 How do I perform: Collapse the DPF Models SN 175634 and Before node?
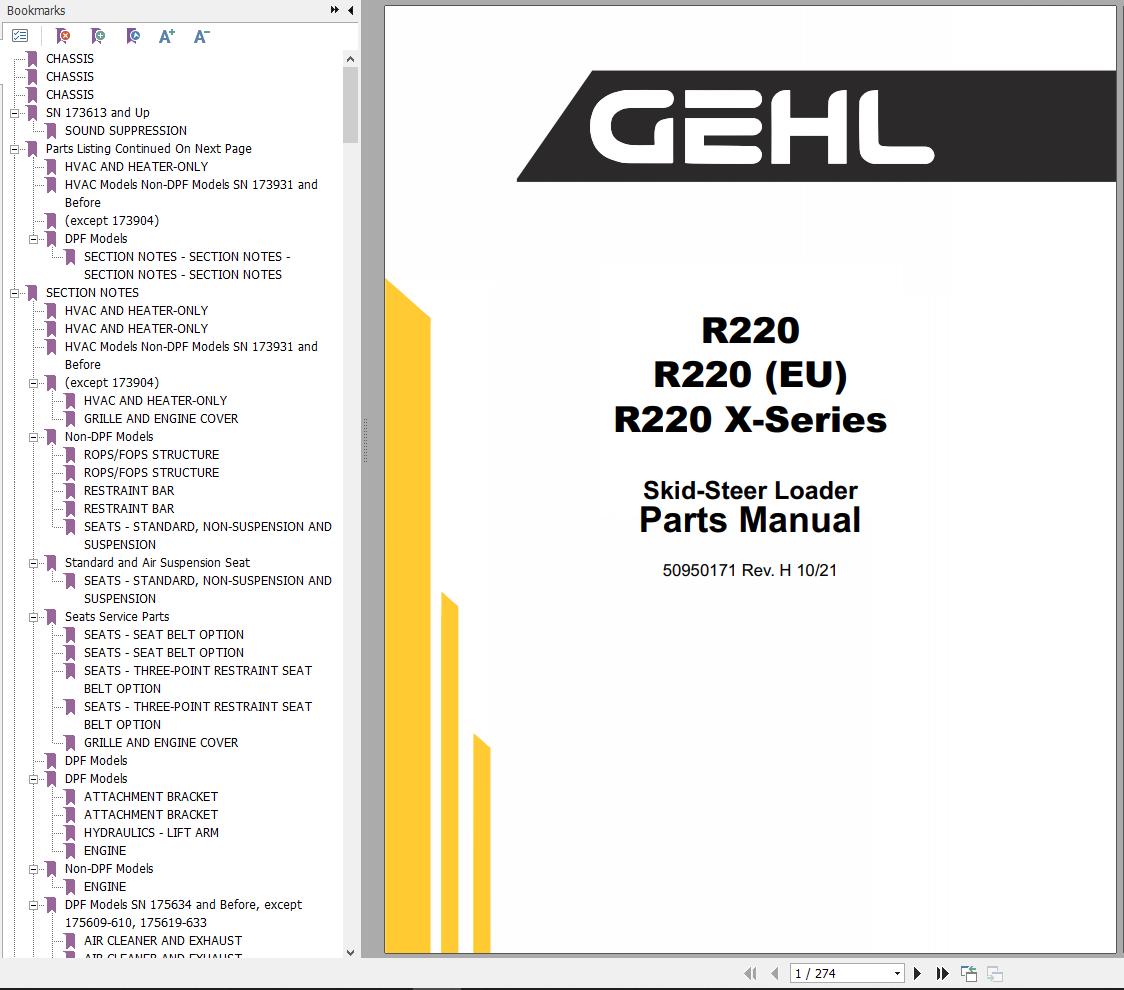[x=33, y=905]
